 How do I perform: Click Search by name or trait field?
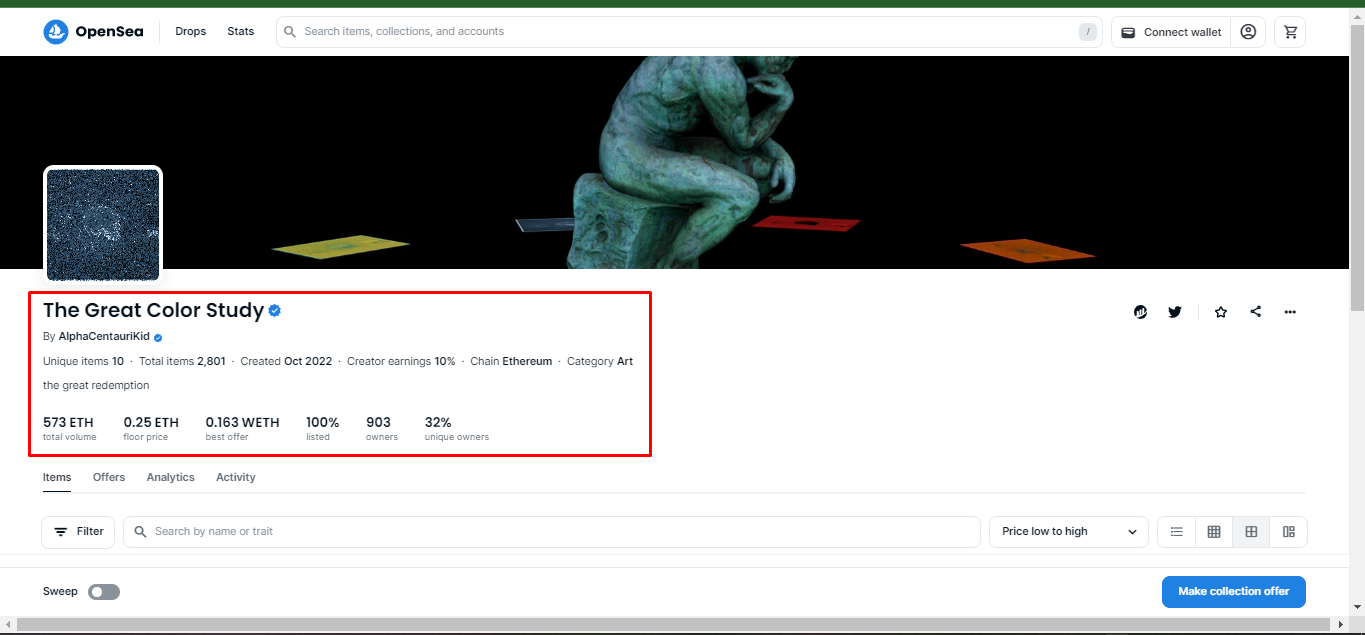[x=552, y=532]
